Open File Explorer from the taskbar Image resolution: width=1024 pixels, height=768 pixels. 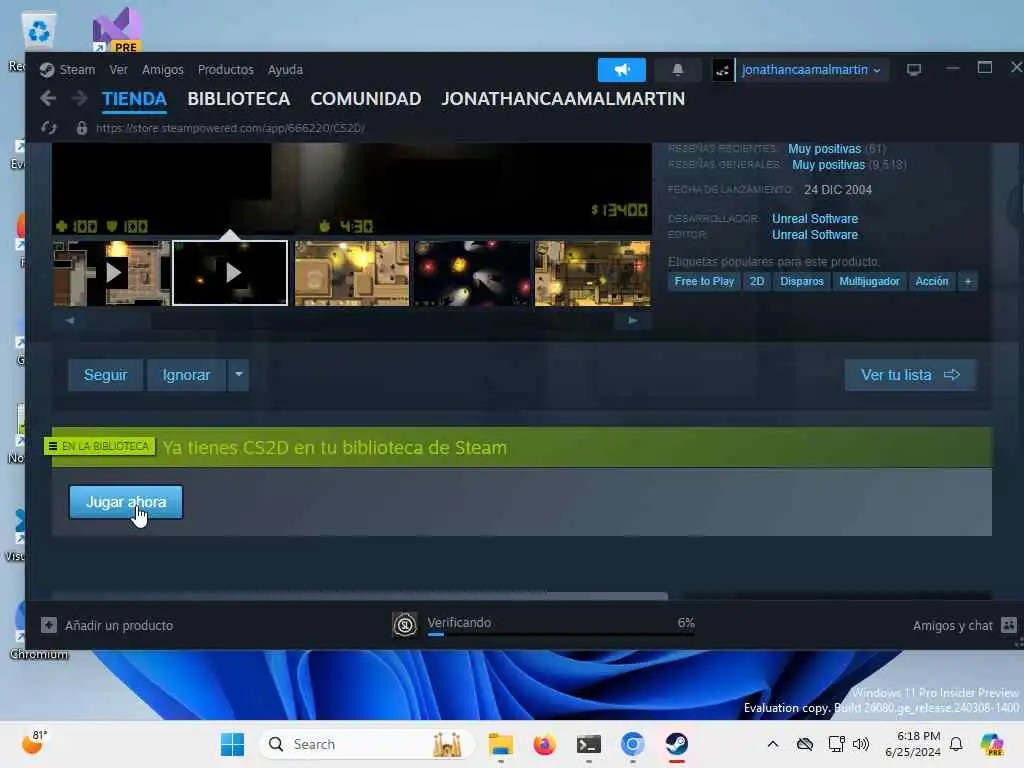tap(501, 744)
